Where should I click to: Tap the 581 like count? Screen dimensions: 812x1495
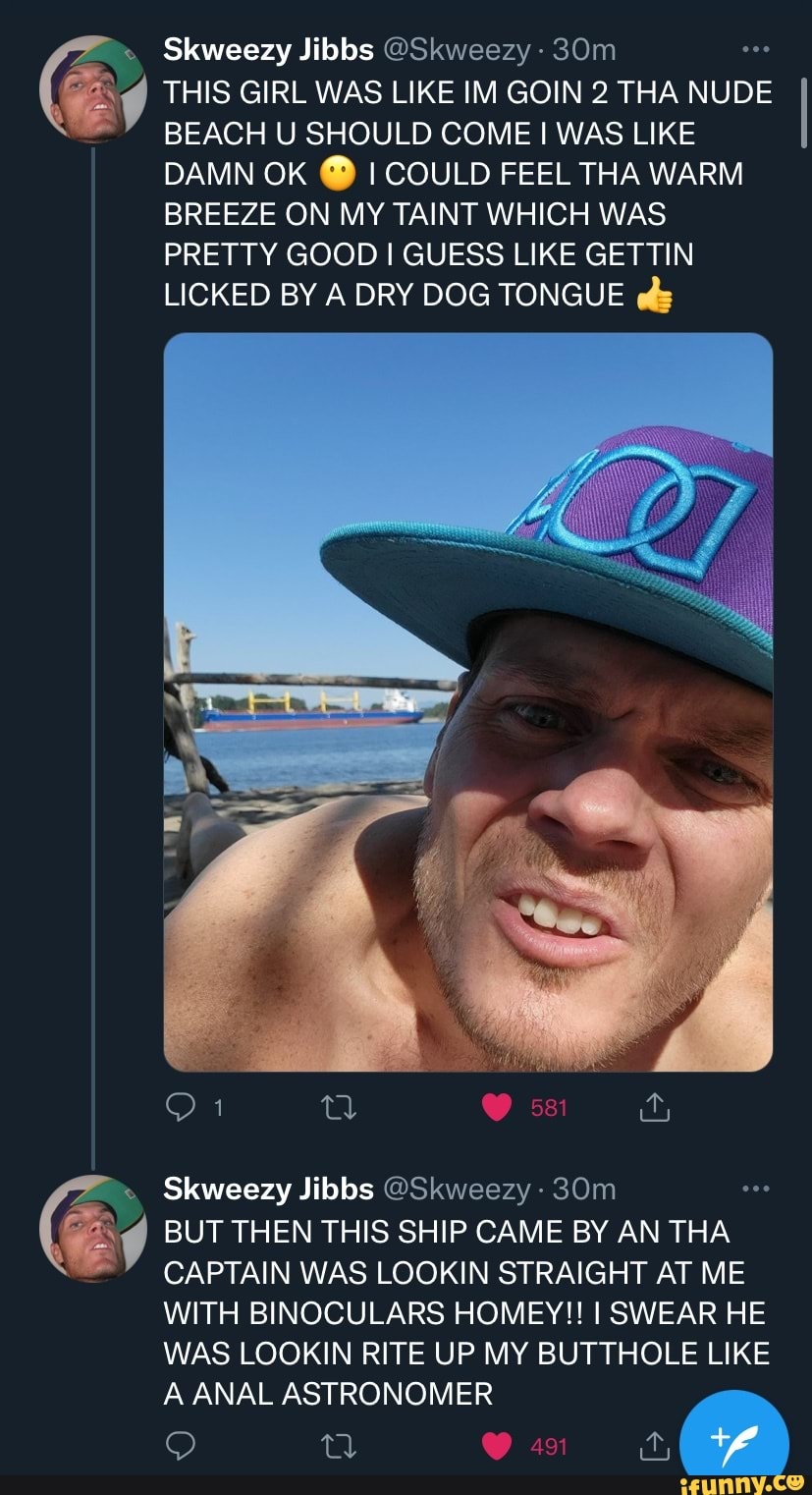pos(549,1108)
